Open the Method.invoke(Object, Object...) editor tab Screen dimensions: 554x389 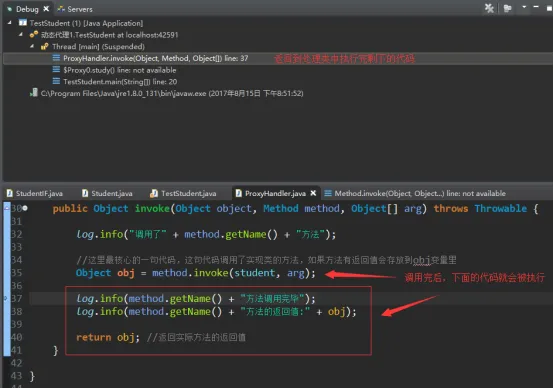tap(420, 193)
